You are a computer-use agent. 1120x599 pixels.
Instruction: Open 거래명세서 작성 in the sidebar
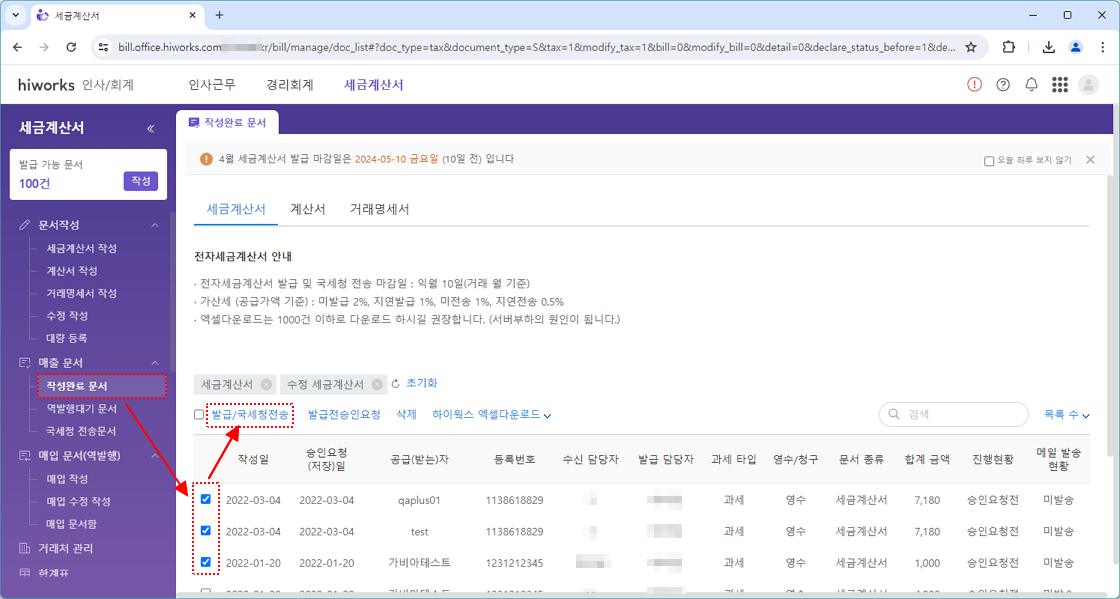pyautogui.click(x=81, y=293)
